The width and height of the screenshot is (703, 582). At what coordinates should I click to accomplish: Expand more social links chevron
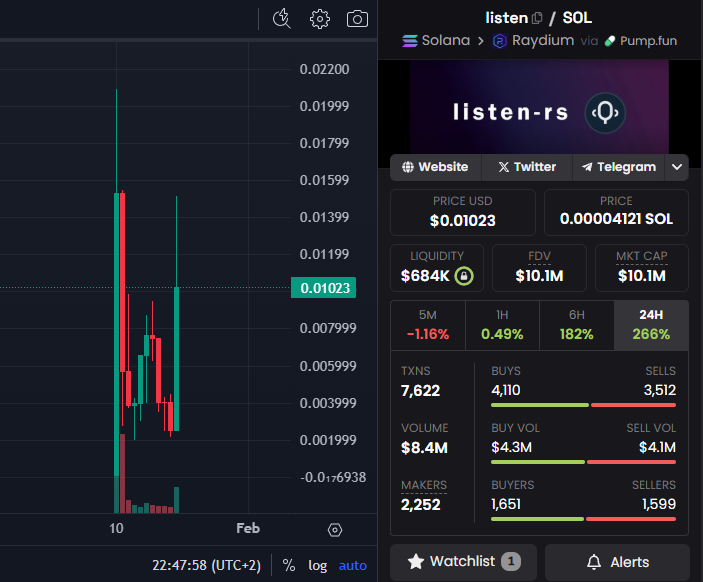point(677,167)
